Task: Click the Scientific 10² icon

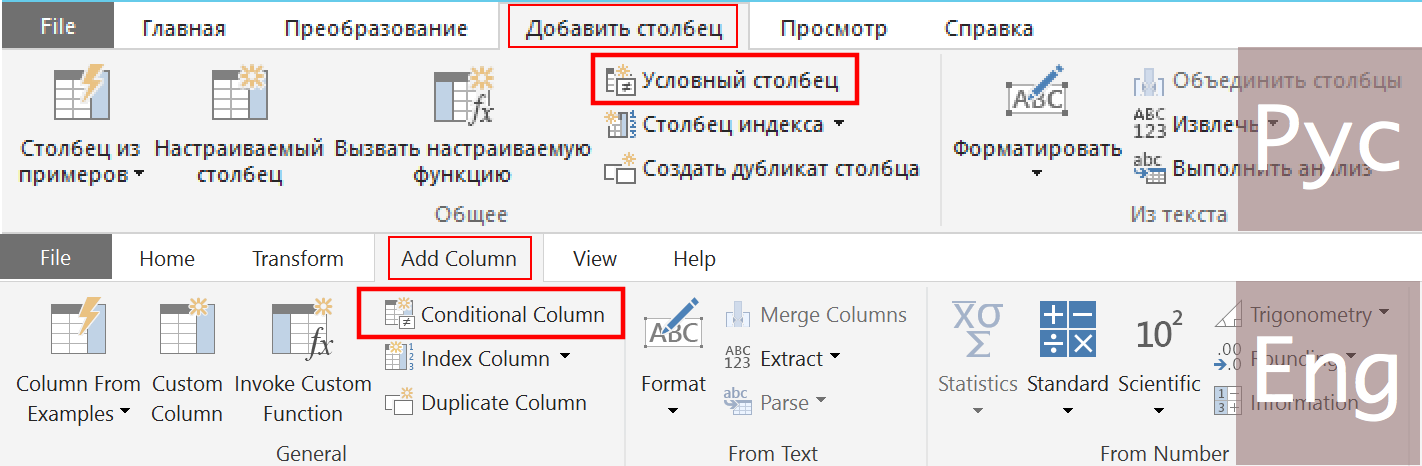Action: tap(1159, 330)
